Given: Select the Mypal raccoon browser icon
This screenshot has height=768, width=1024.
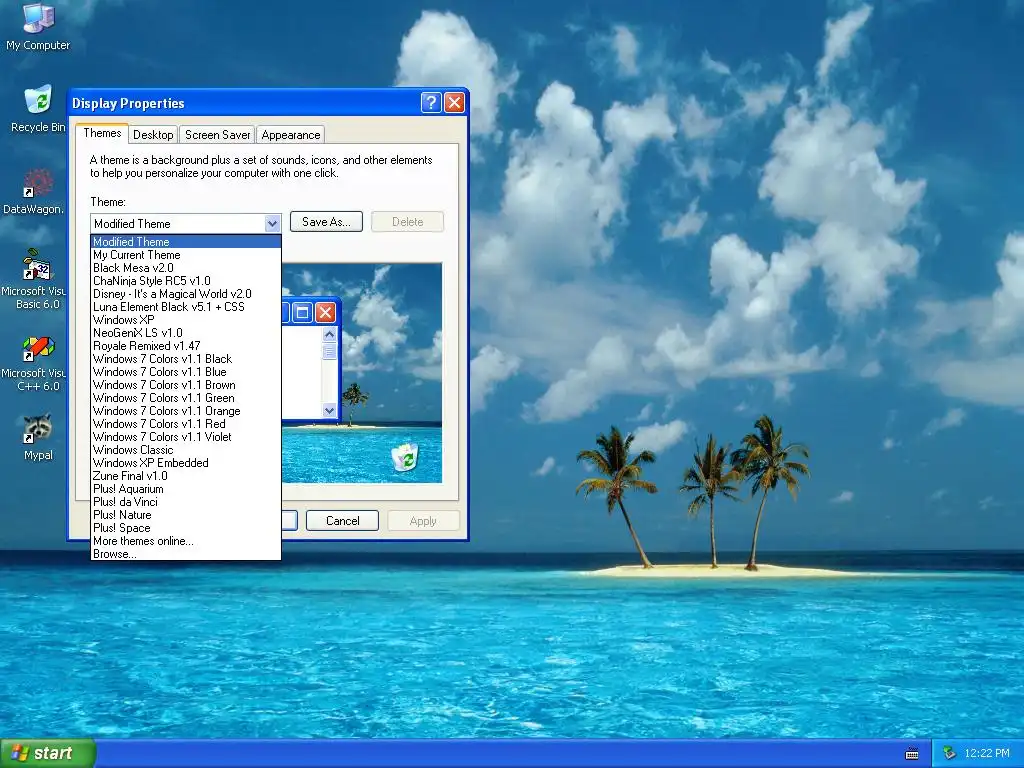Looking at the screenshot, I should tap(38, 438).
